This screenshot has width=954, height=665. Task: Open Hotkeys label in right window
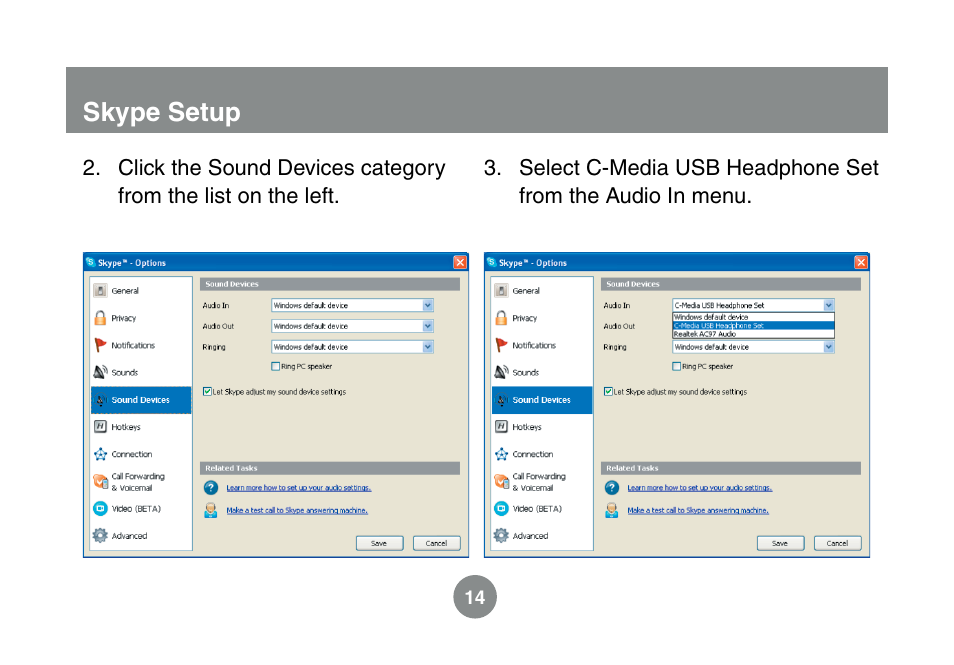point(527,427)
